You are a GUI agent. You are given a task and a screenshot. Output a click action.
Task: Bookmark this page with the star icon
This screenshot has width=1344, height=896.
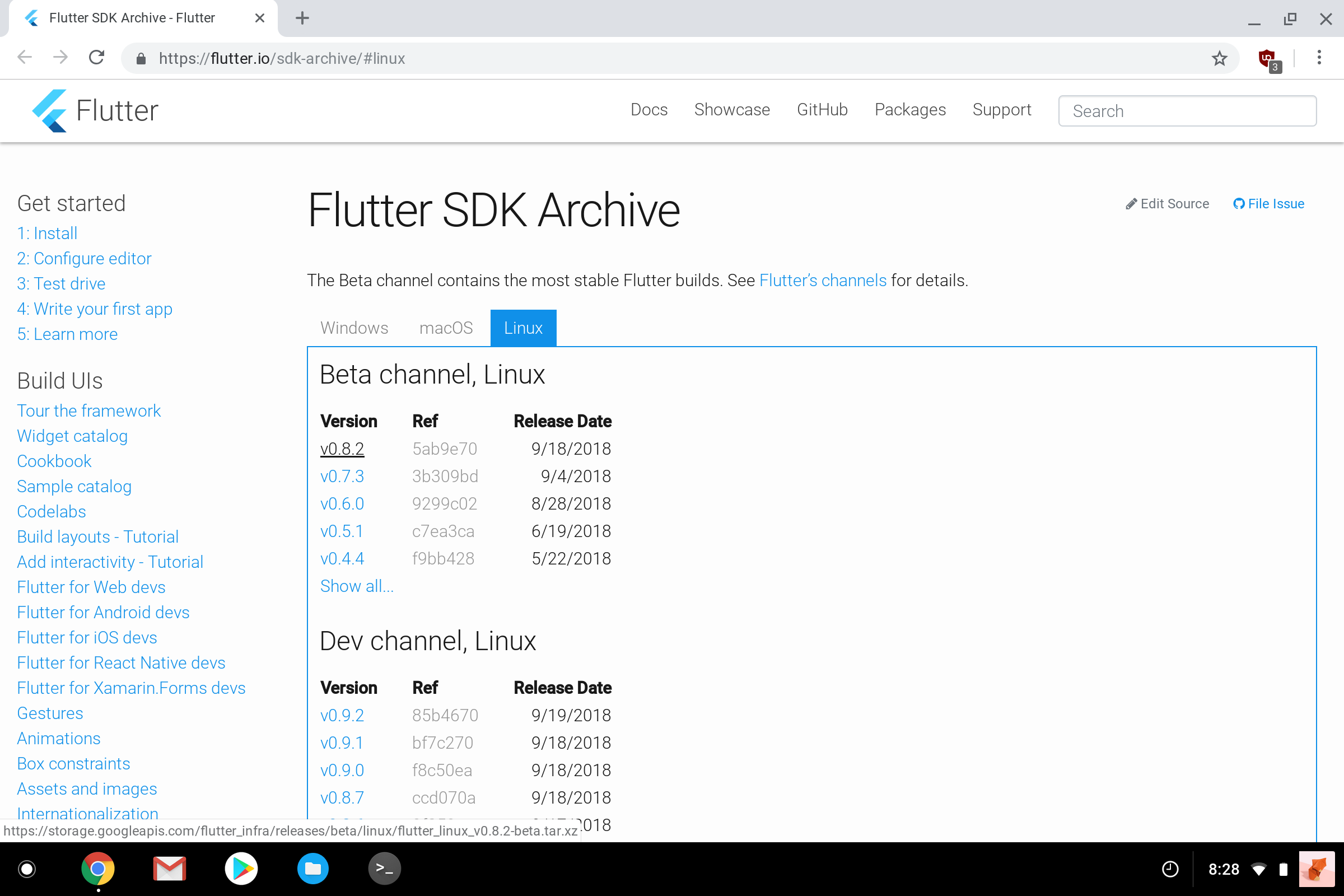tap(1220, 58)
